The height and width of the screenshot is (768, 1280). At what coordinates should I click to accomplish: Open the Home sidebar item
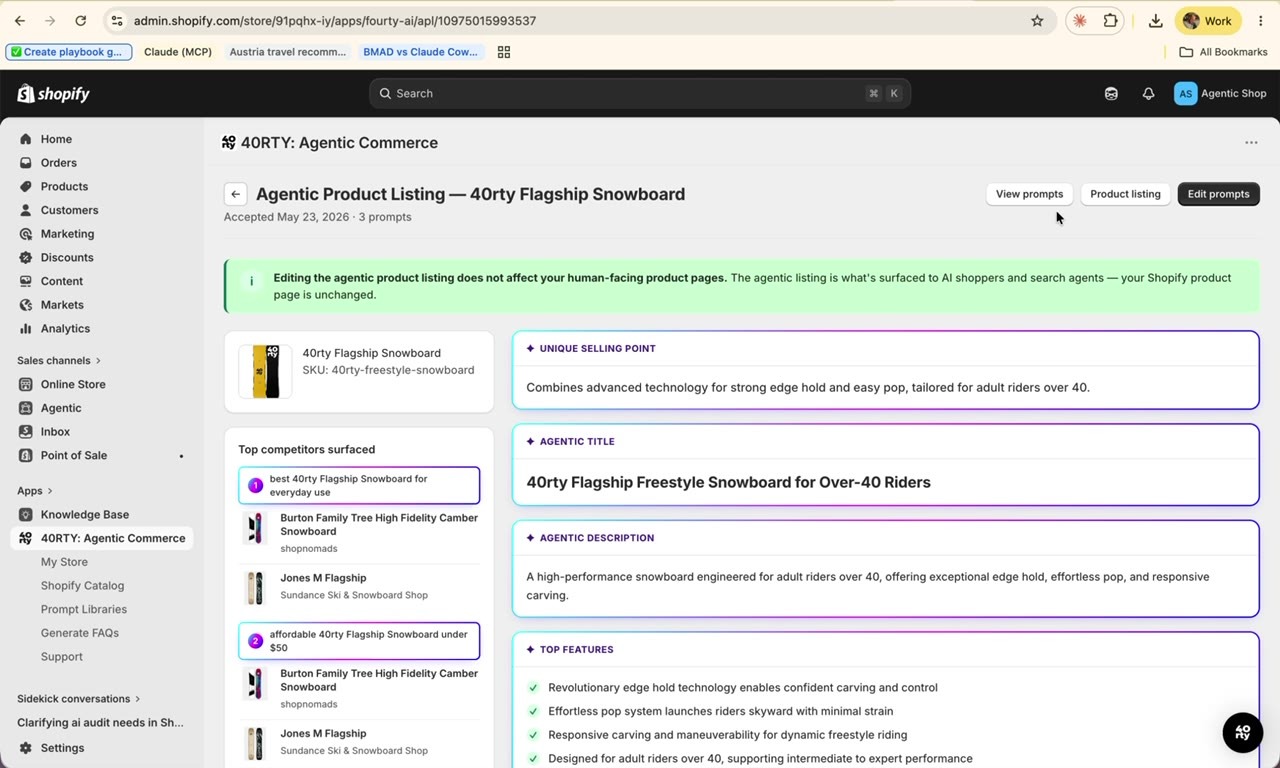(x=56, y=139)
